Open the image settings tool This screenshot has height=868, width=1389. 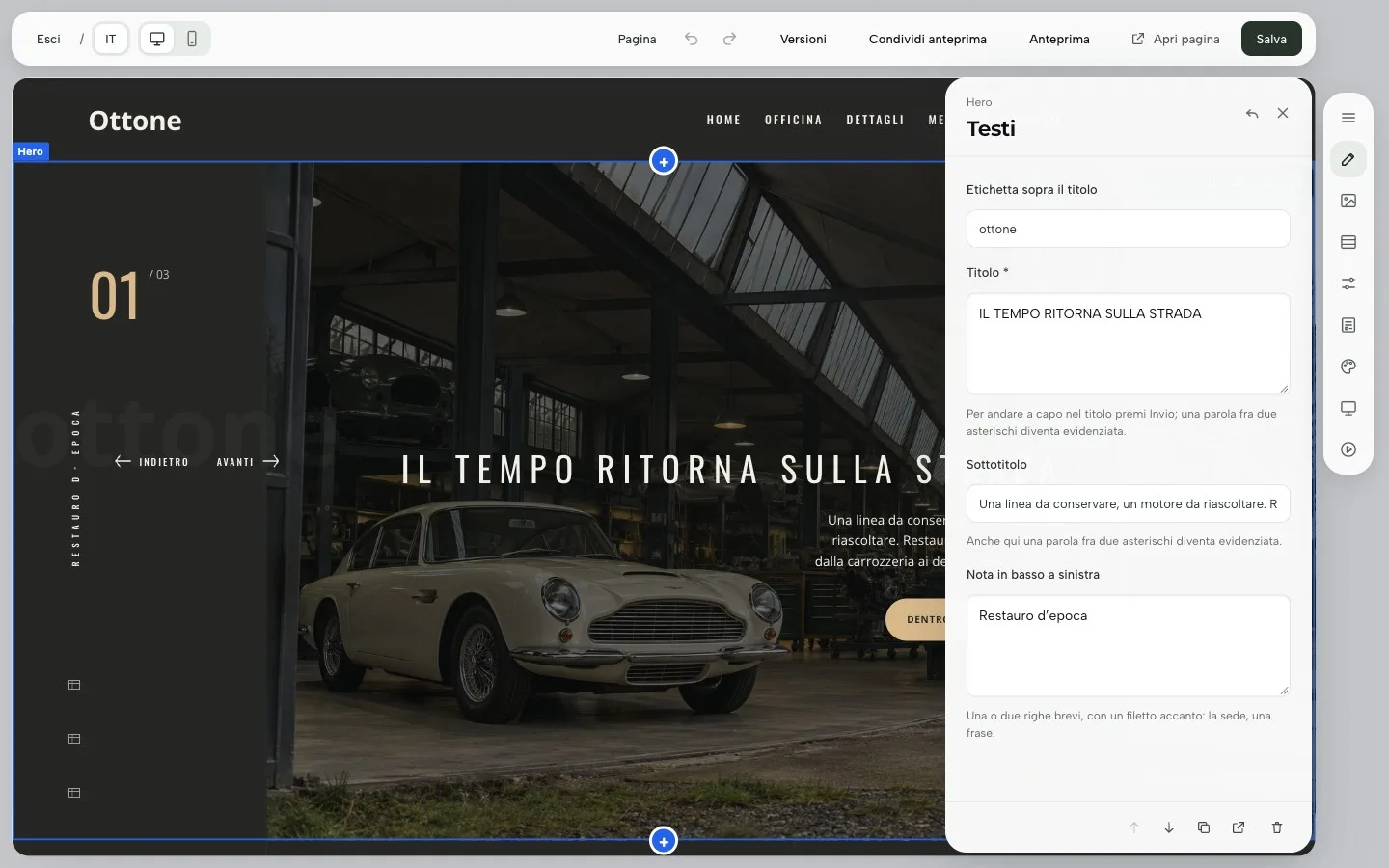(x=1348, y=201)
